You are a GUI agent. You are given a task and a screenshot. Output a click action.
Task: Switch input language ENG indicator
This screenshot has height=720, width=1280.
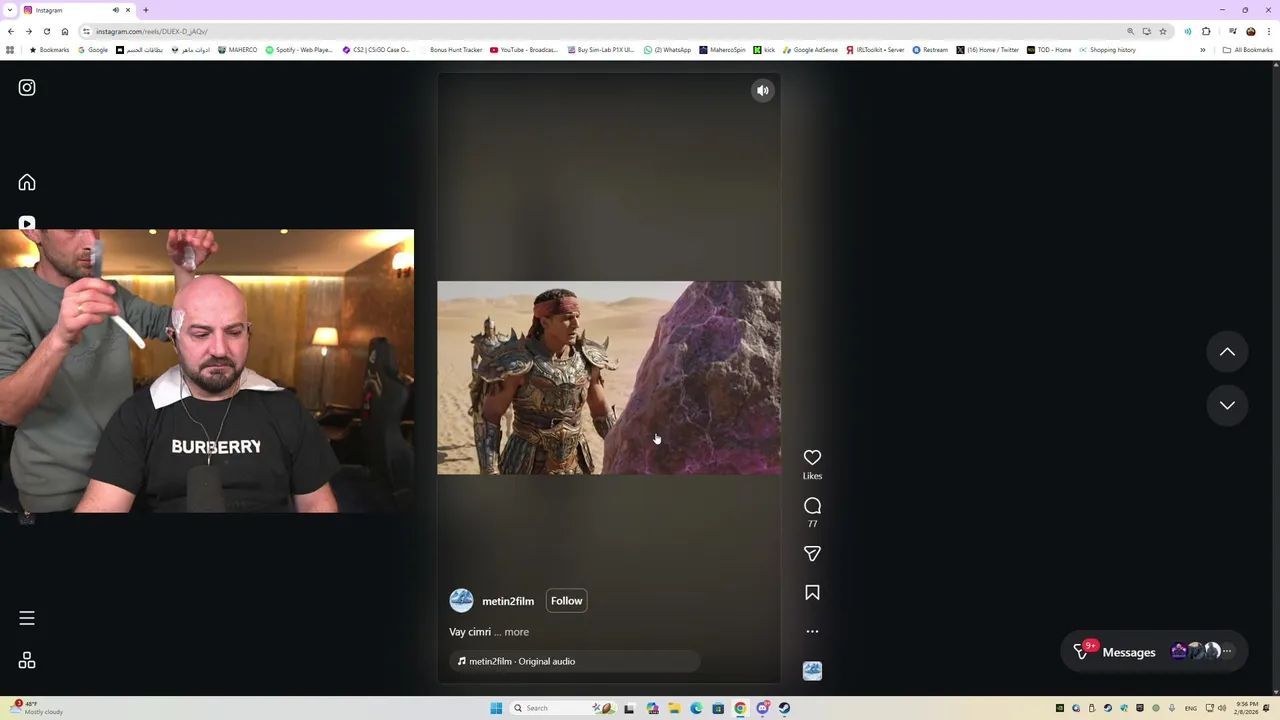[1190, 708]
